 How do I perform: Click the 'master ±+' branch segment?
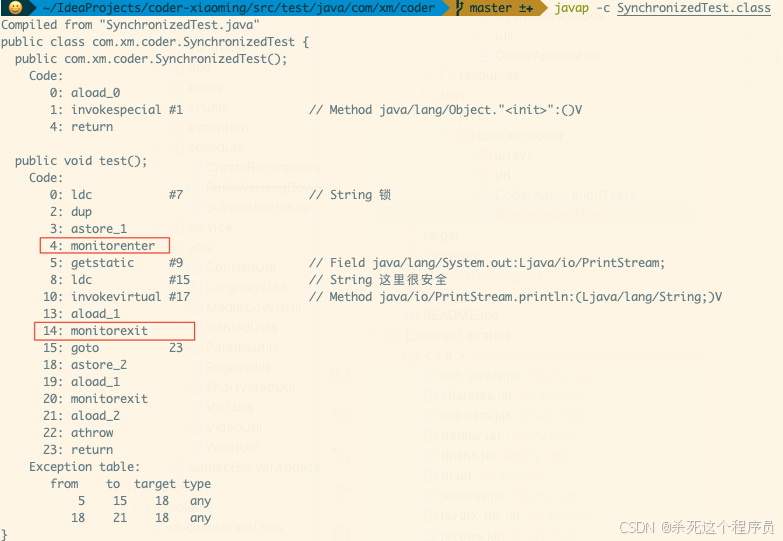501,7
